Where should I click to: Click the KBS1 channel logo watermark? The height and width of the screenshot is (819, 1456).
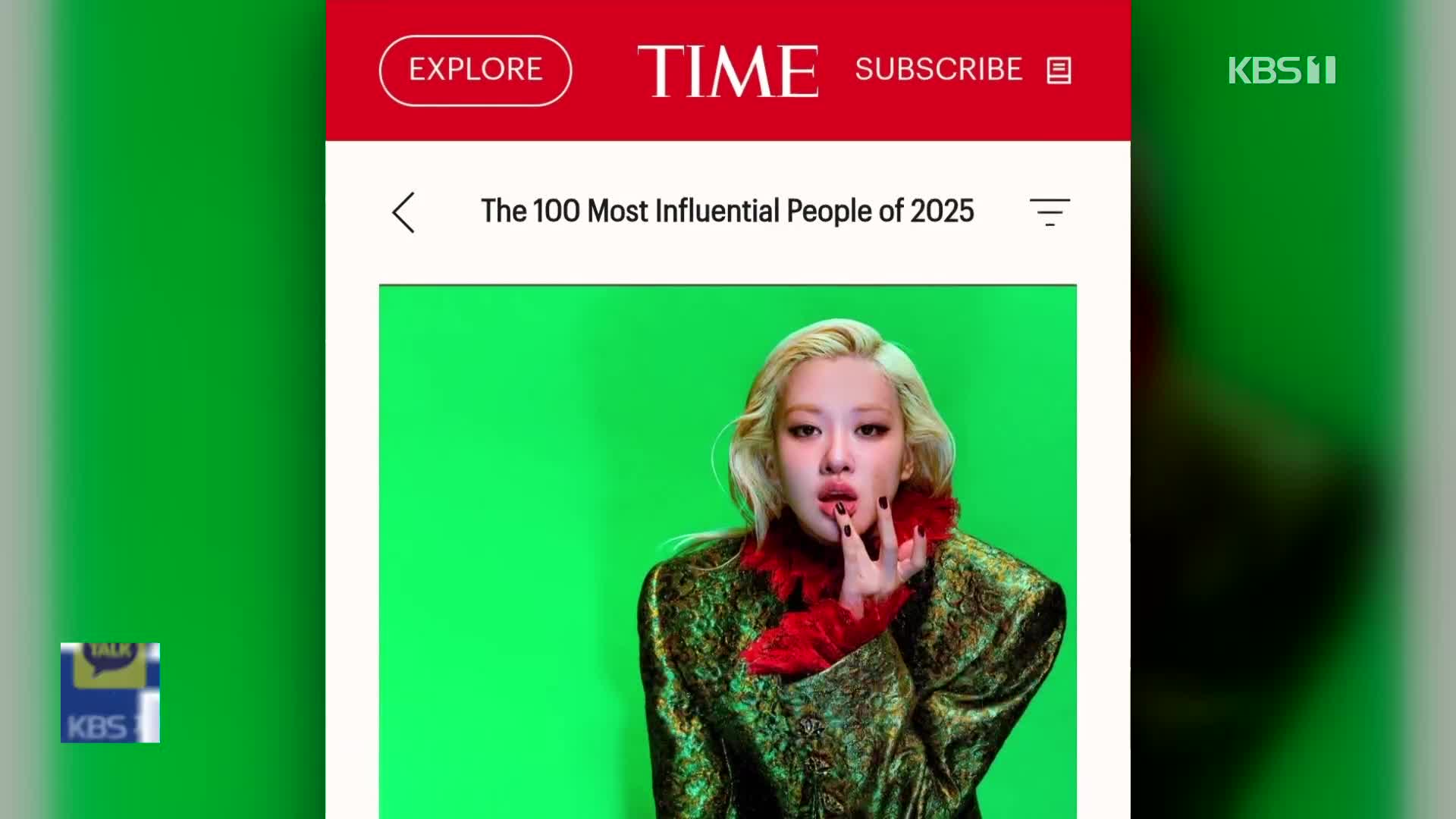(1282, 70)
